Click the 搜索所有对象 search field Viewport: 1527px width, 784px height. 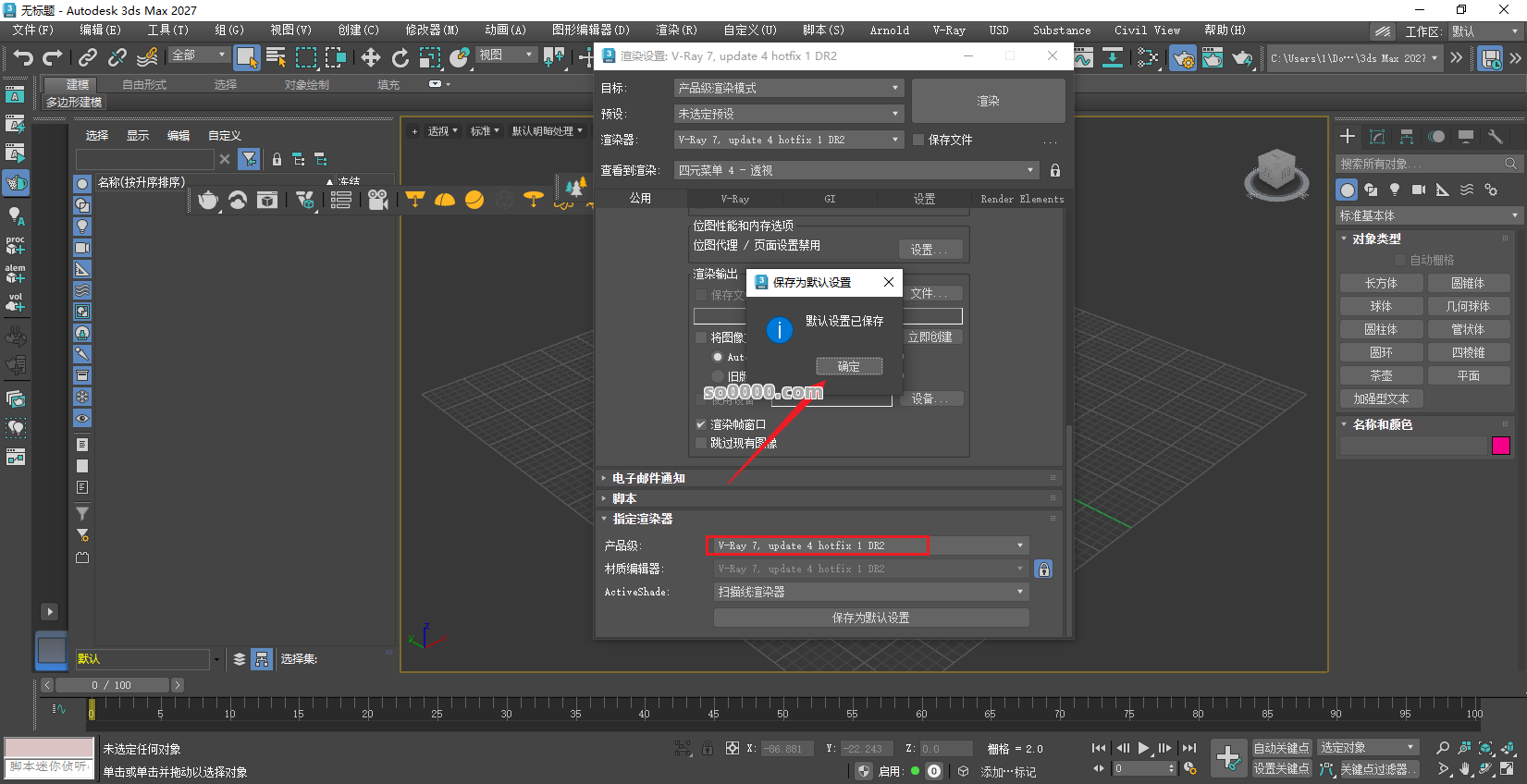coord(1429,164)
